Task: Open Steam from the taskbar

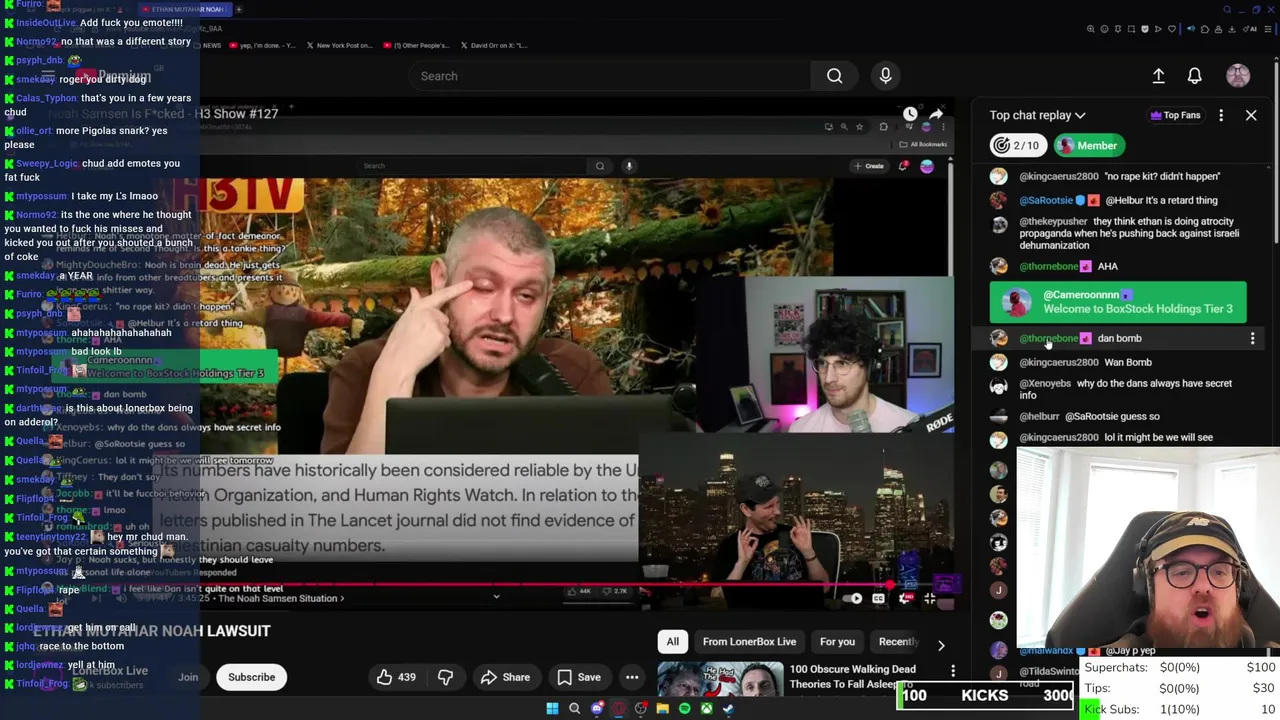Action: point(728,708)
